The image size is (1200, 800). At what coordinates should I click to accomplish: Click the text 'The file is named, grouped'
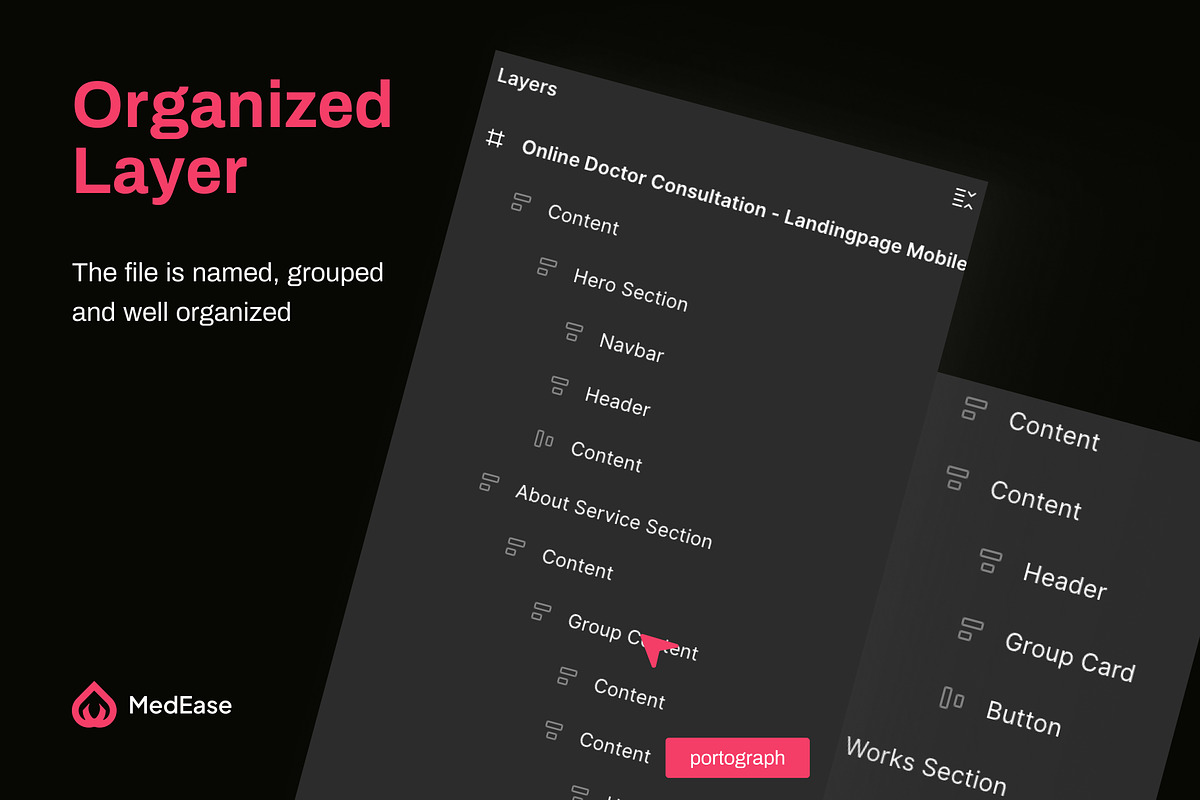coord(228,272)
